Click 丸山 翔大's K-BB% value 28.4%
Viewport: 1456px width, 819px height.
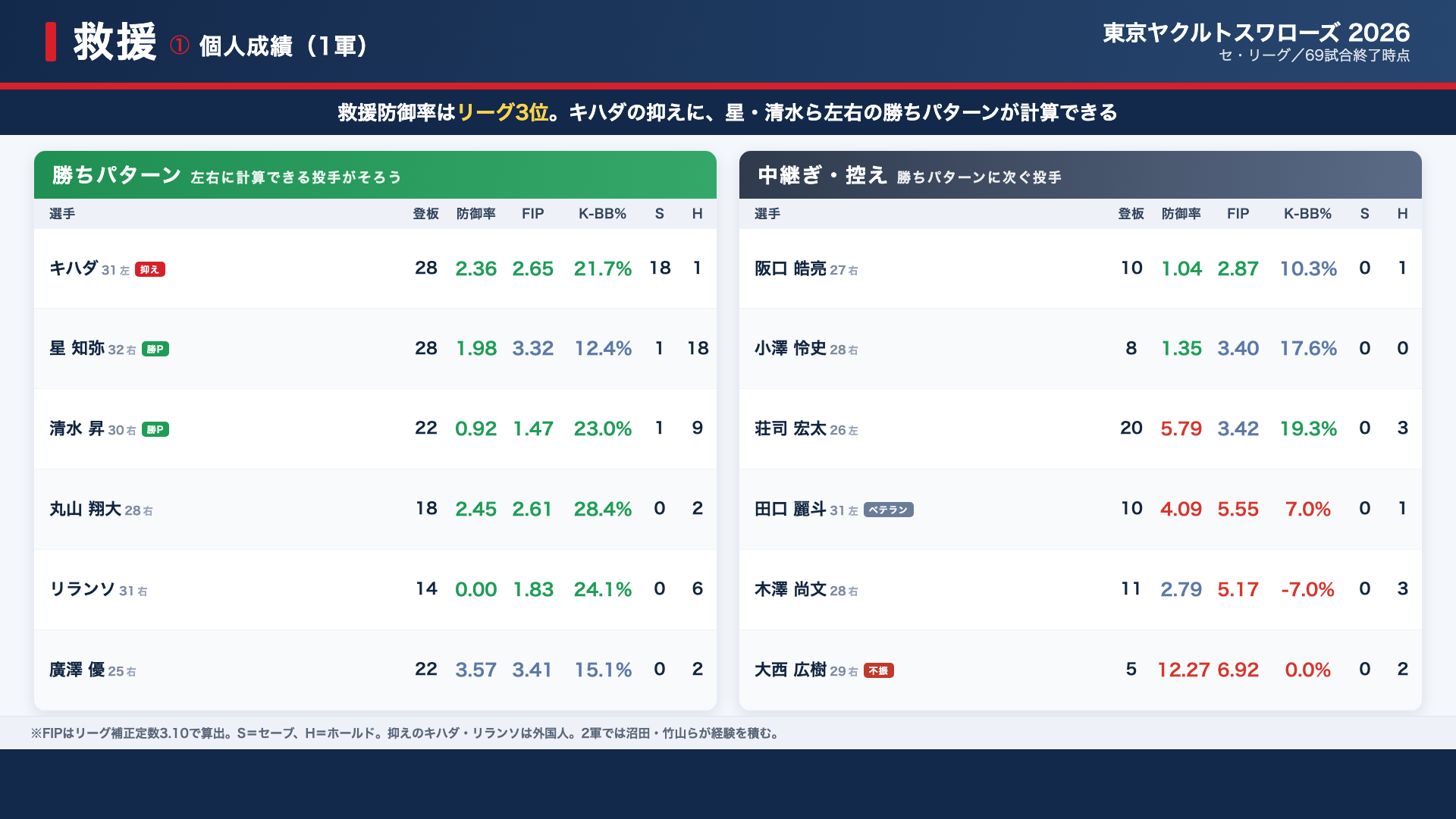pos(603,509)
